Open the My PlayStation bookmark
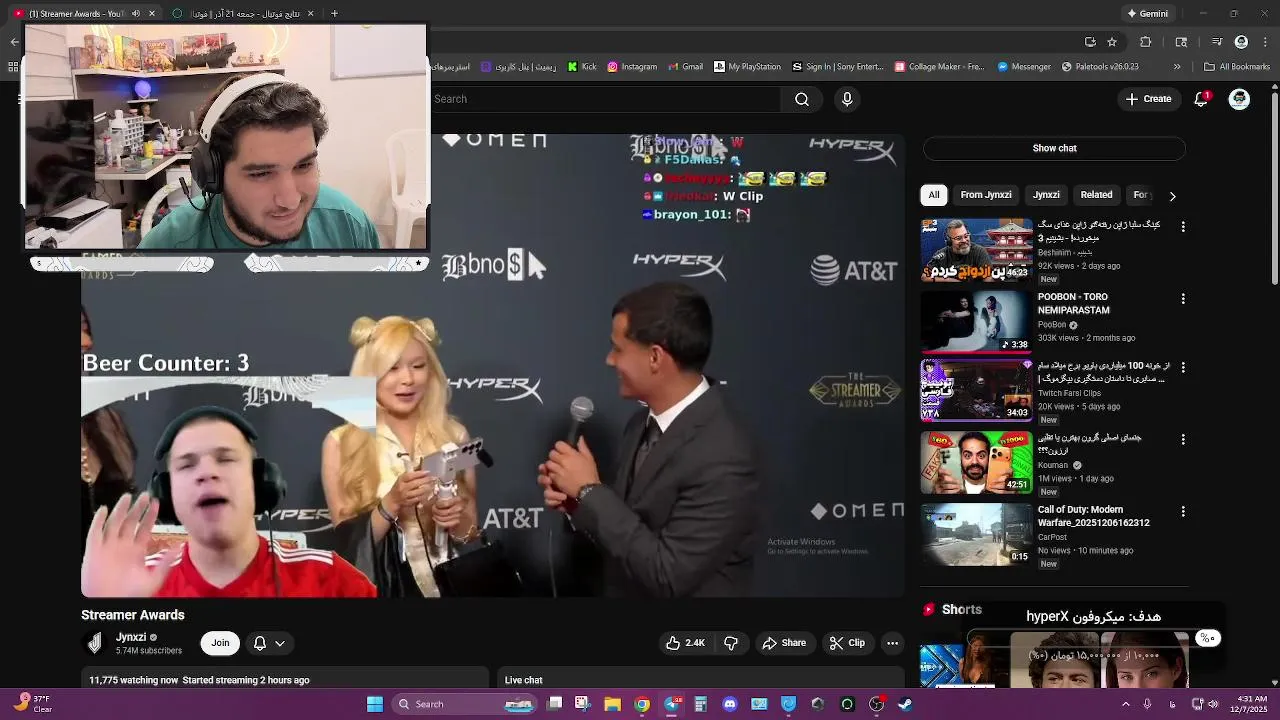The width and height of the screenshot is (1280, 720). (x=747, y=67)
